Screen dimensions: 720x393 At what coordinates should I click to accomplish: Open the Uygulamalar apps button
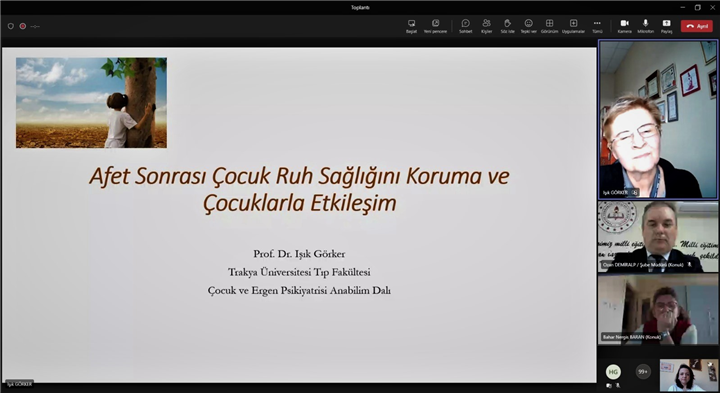[574, 26]
